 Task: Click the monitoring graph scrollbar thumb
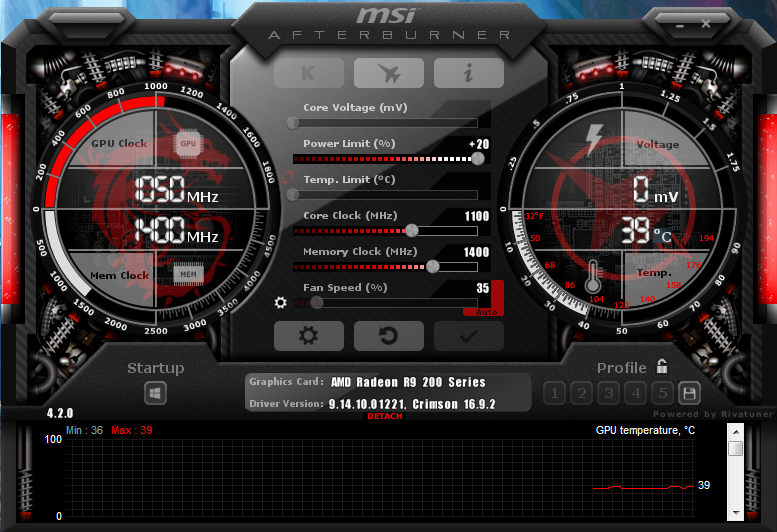(x=736, y=448)
